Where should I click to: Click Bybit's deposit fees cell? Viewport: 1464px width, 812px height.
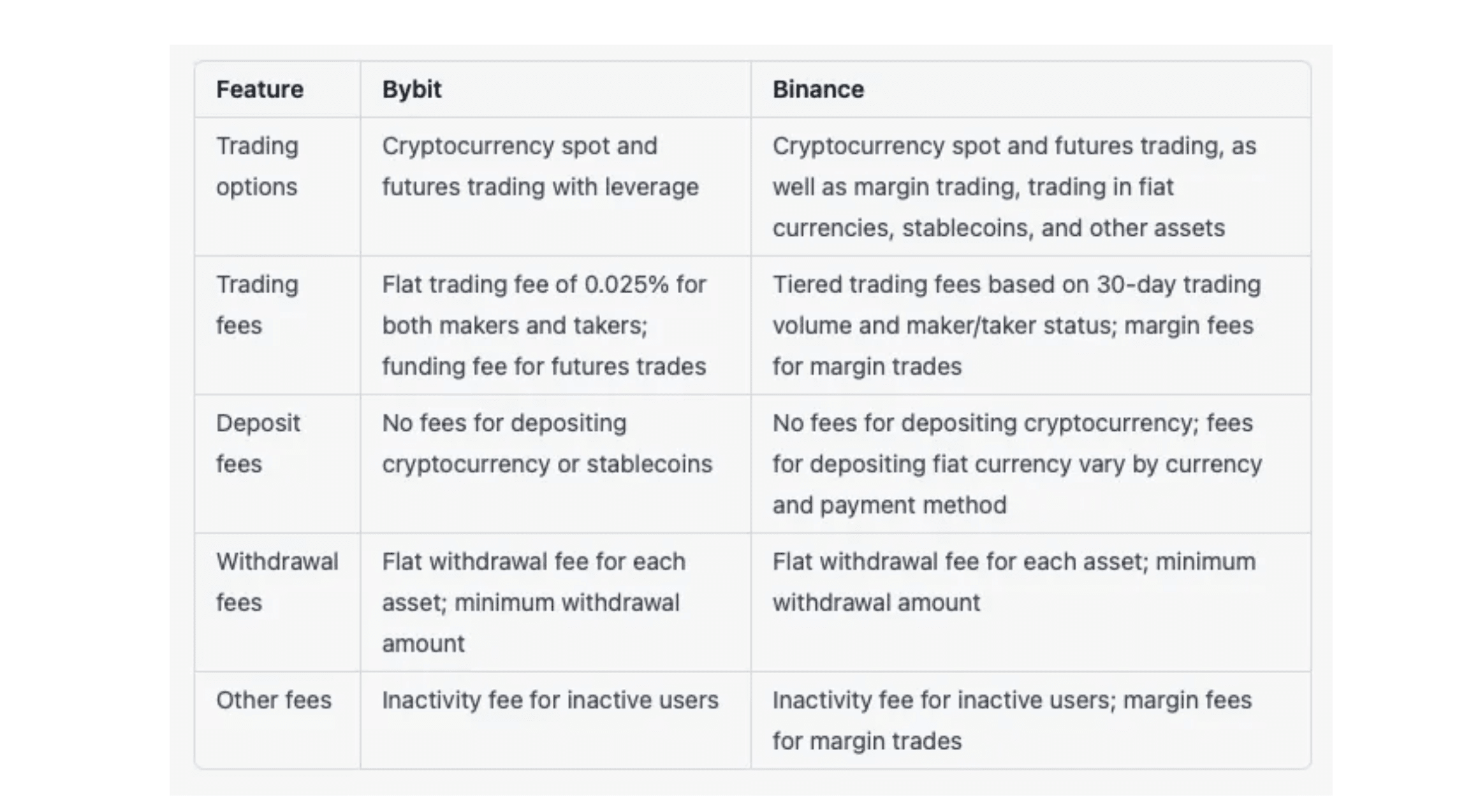point(546,444)
